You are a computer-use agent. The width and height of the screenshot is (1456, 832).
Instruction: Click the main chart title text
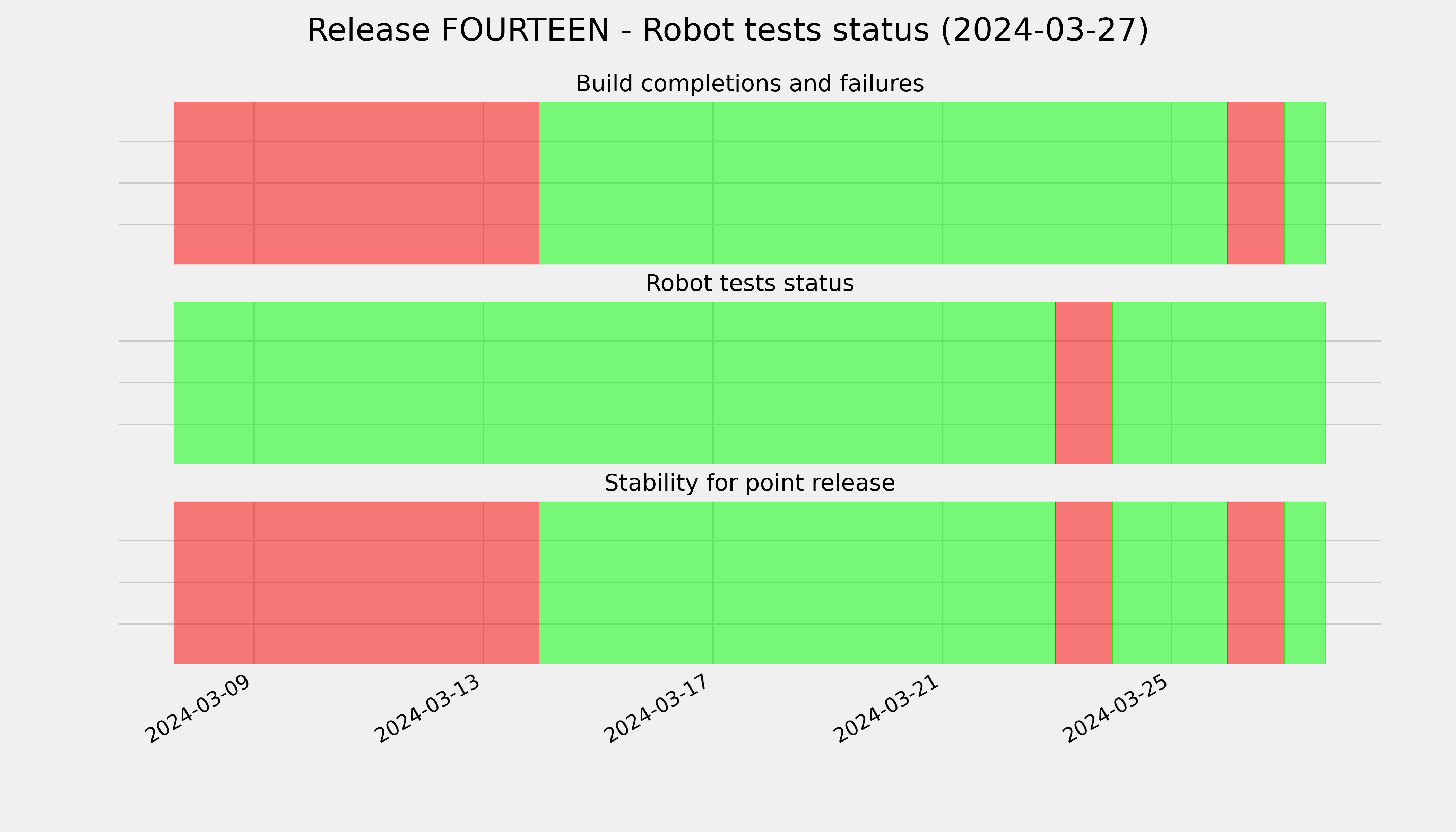[727, 30]
